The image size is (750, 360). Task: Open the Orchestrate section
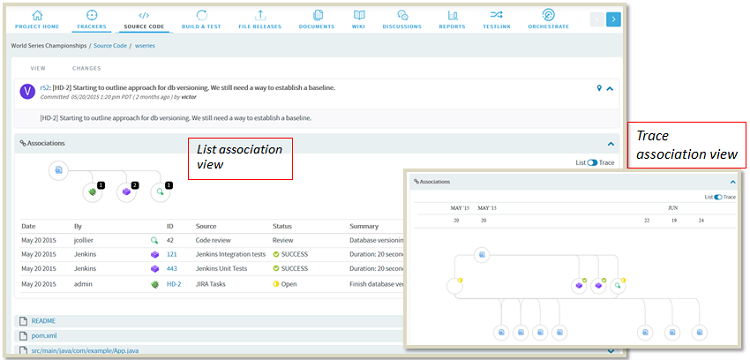click(548, 20)
